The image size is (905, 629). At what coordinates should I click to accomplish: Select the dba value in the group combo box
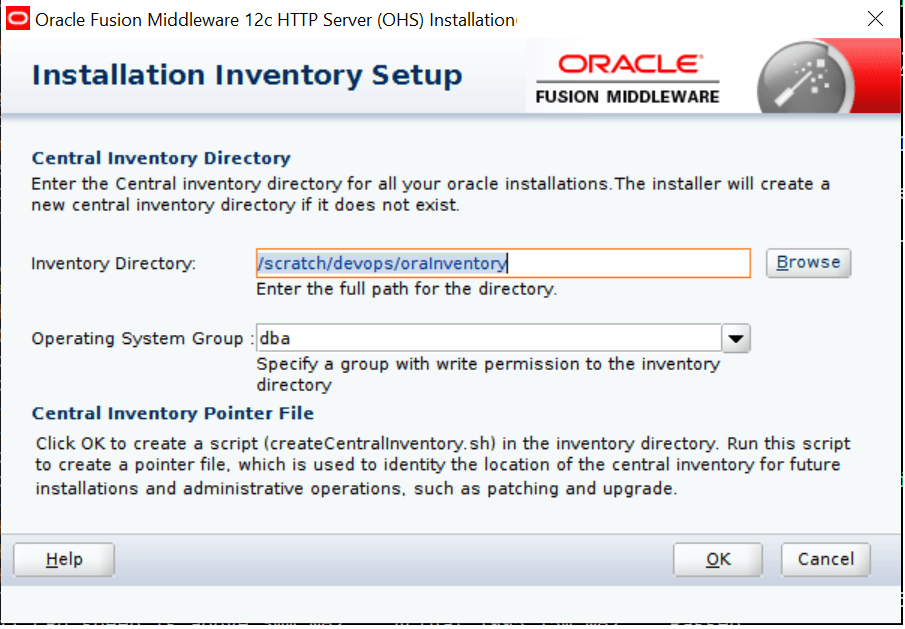pos(450,338)
